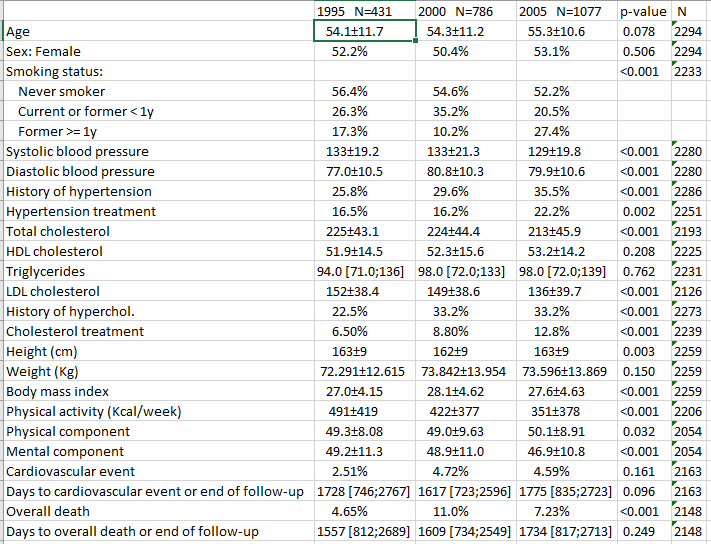Select the 1995 N=431 header cell
Image resolution: width=711 pixels, height=544 pixels.
(365, 11)
